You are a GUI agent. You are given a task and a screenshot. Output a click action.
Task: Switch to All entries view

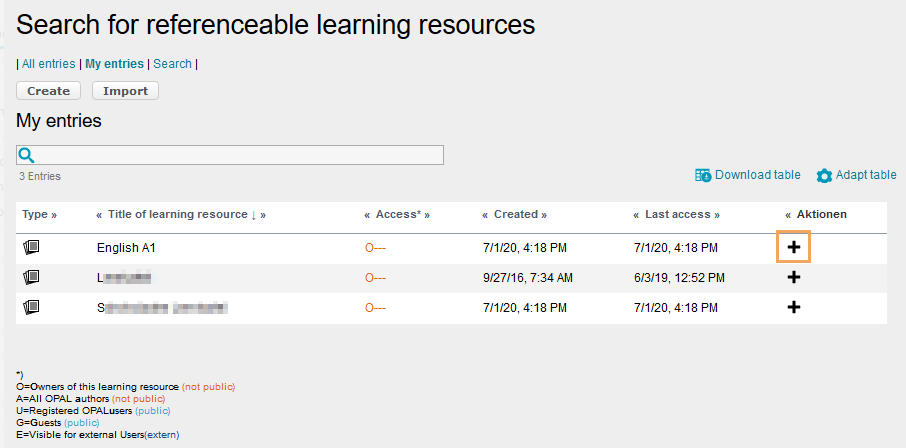click(x=49, y=64)
